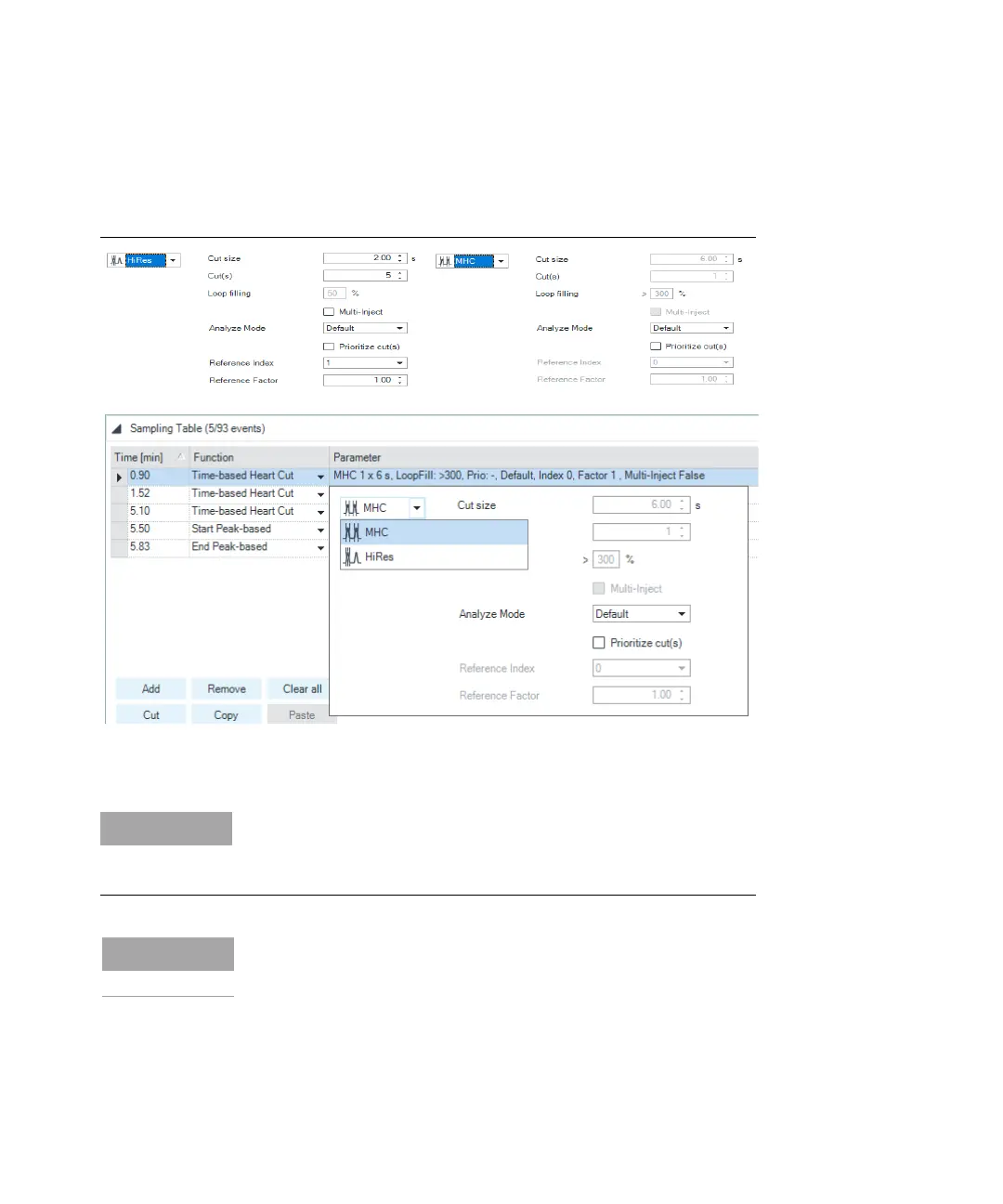Click the Clear all button
The height and width of the screenshot is (1204, 1003).
click(x=302, y=689)
